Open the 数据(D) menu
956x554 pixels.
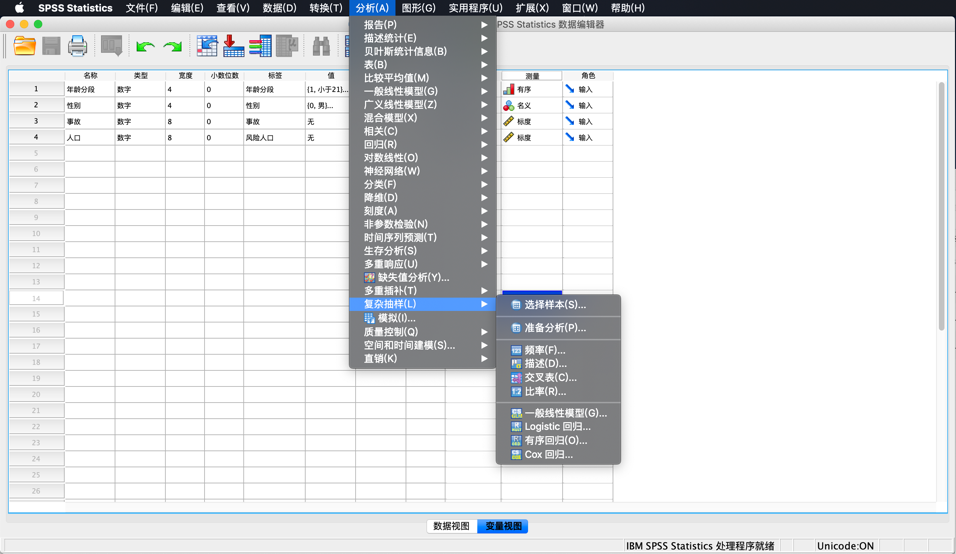coord(279,8)
